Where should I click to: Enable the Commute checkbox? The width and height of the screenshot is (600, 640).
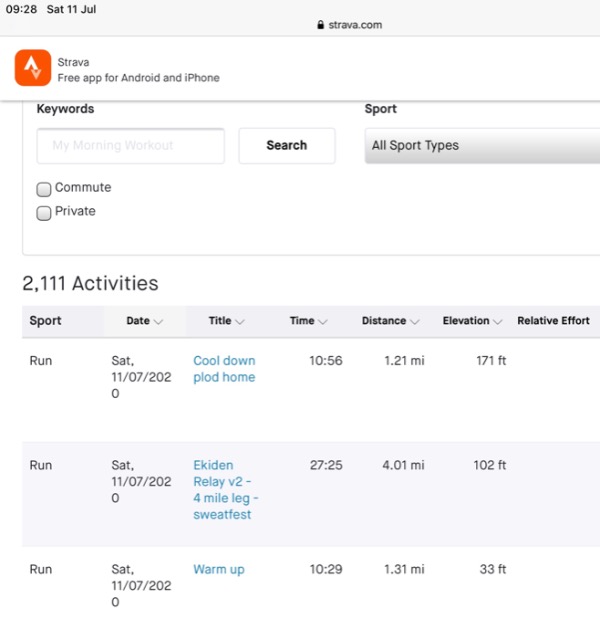tap(44, 189)
